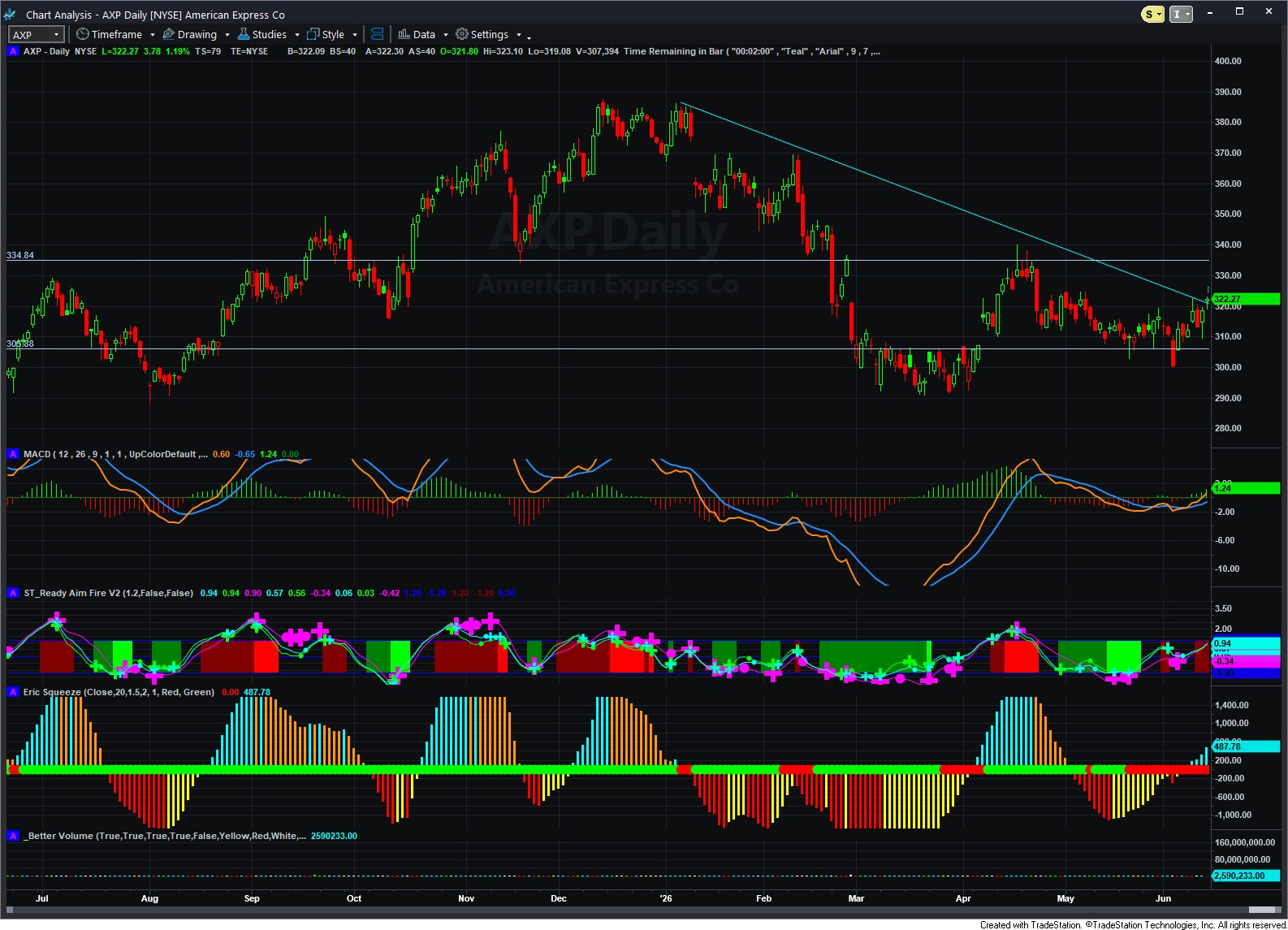Click the cyan 487.78 squeeze value marker
1288x930 pixels.
click(1246, 746)
